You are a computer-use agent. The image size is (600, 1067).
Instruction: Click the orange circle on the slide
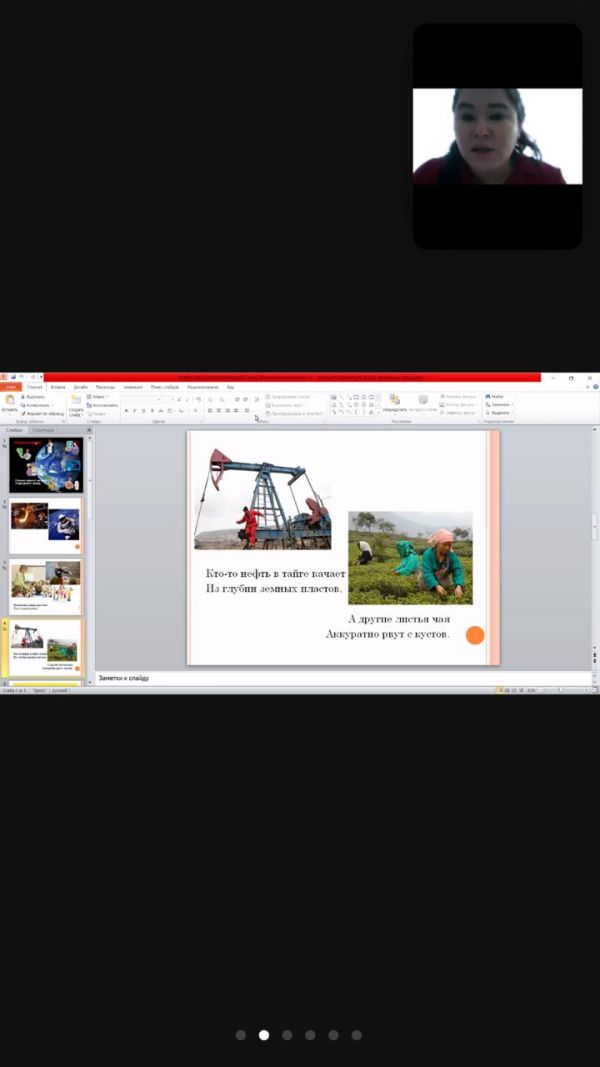point(475,635)
